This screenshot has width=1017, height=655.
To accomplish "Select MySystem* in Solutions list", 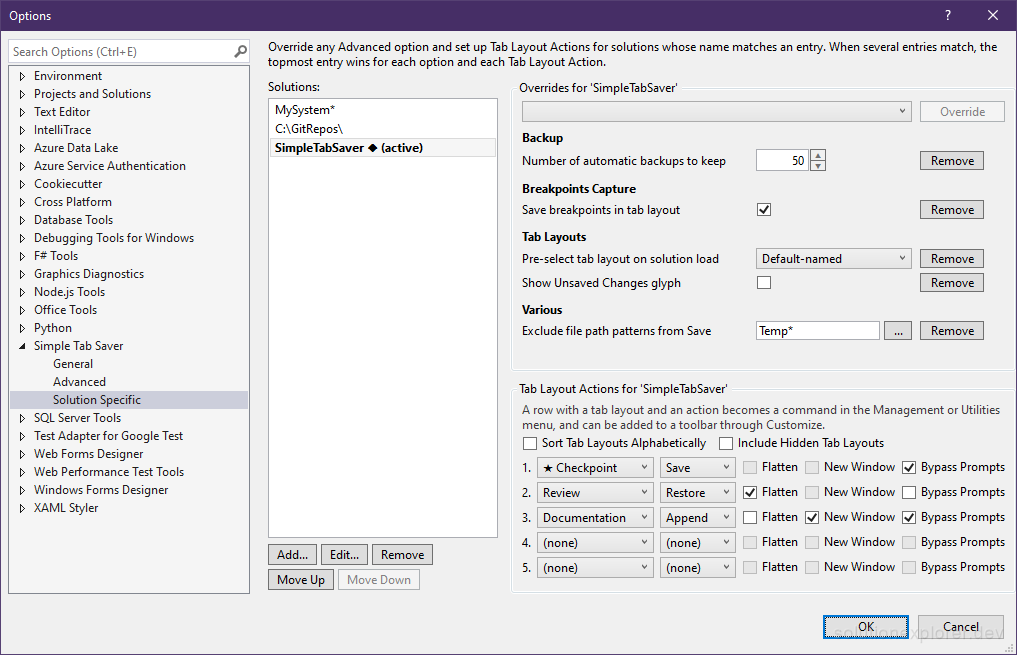I will [x=383, y=110].
